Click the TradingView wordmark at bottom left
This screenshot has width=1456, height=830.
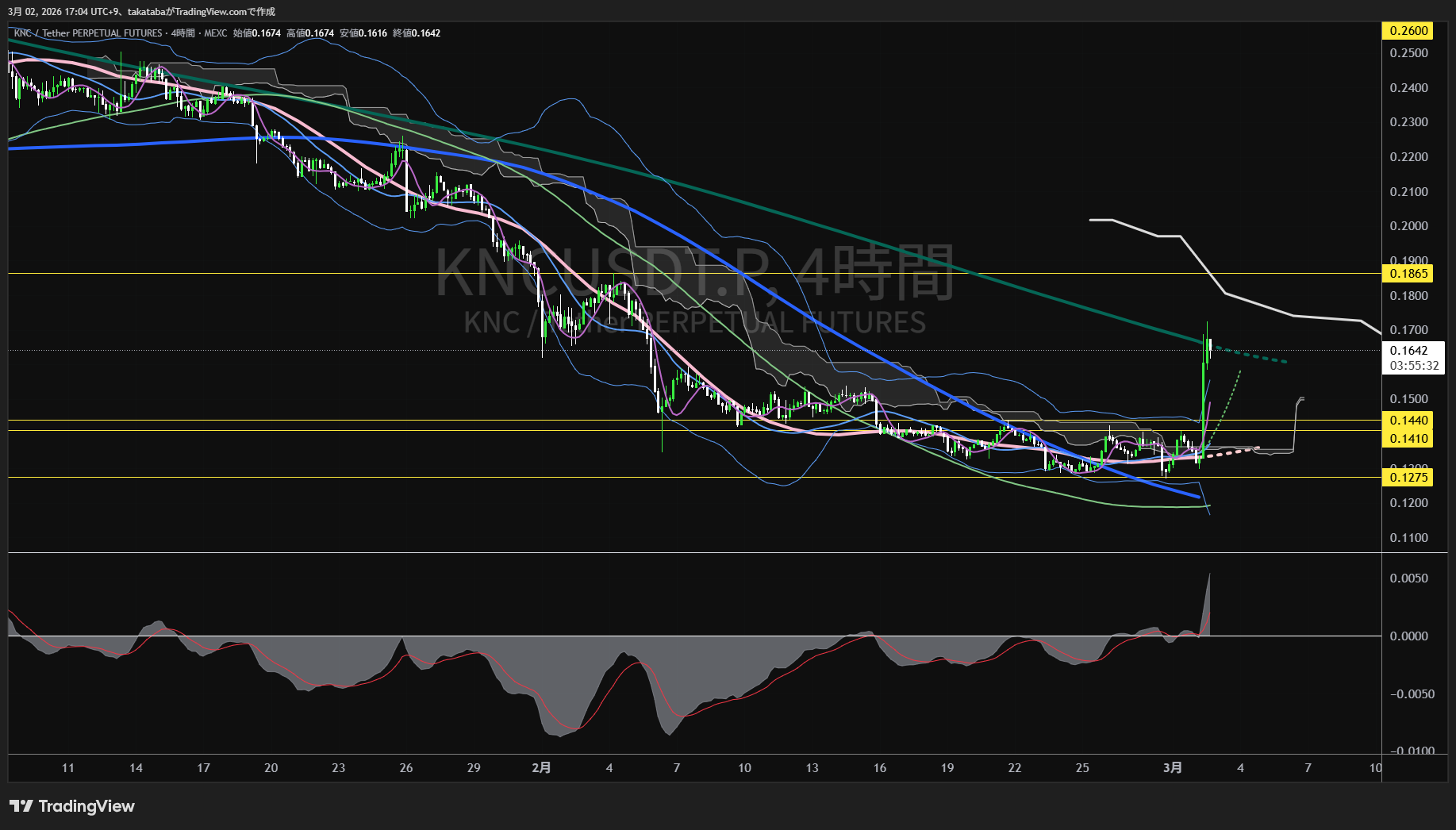86,806
